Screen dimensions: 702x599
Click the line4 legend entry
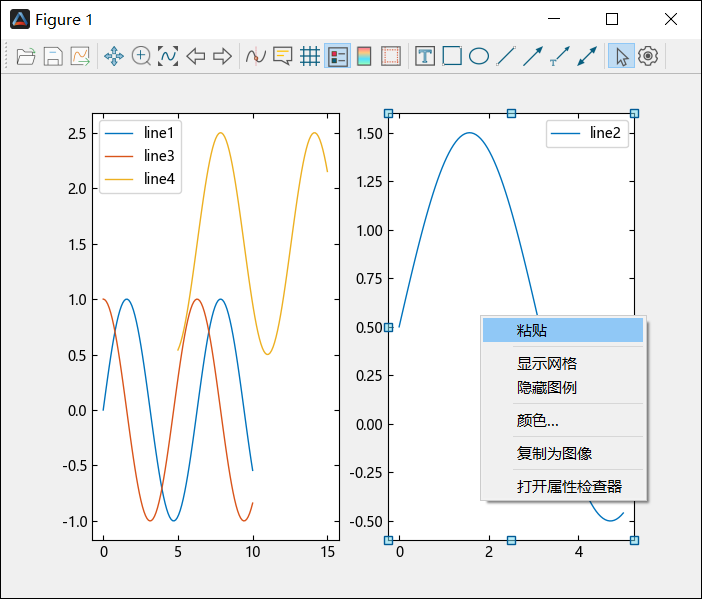[158, 179]
